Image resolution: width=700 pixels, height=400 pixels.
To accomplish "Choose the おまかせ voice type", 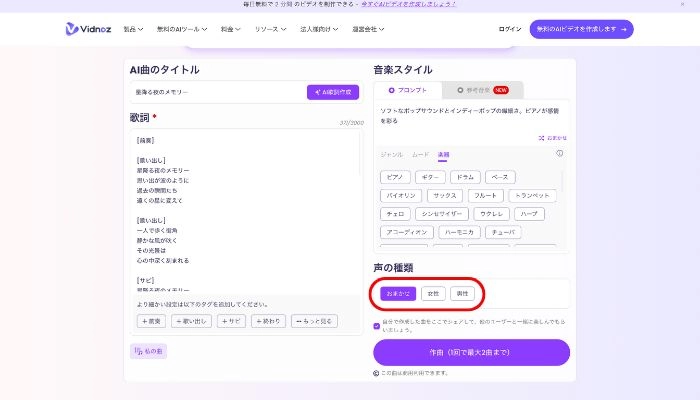I will click(398, 294).
